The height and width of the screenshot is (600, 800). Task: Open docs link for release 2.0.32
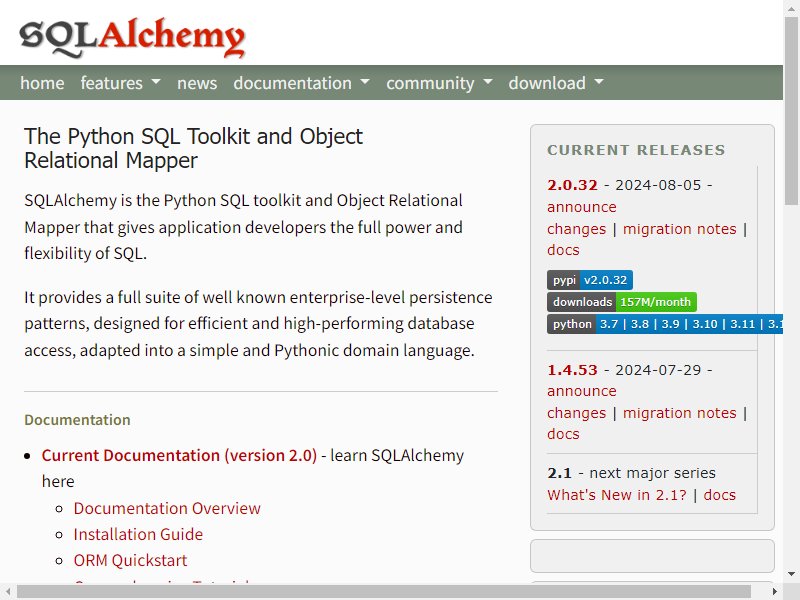point(563,250)
